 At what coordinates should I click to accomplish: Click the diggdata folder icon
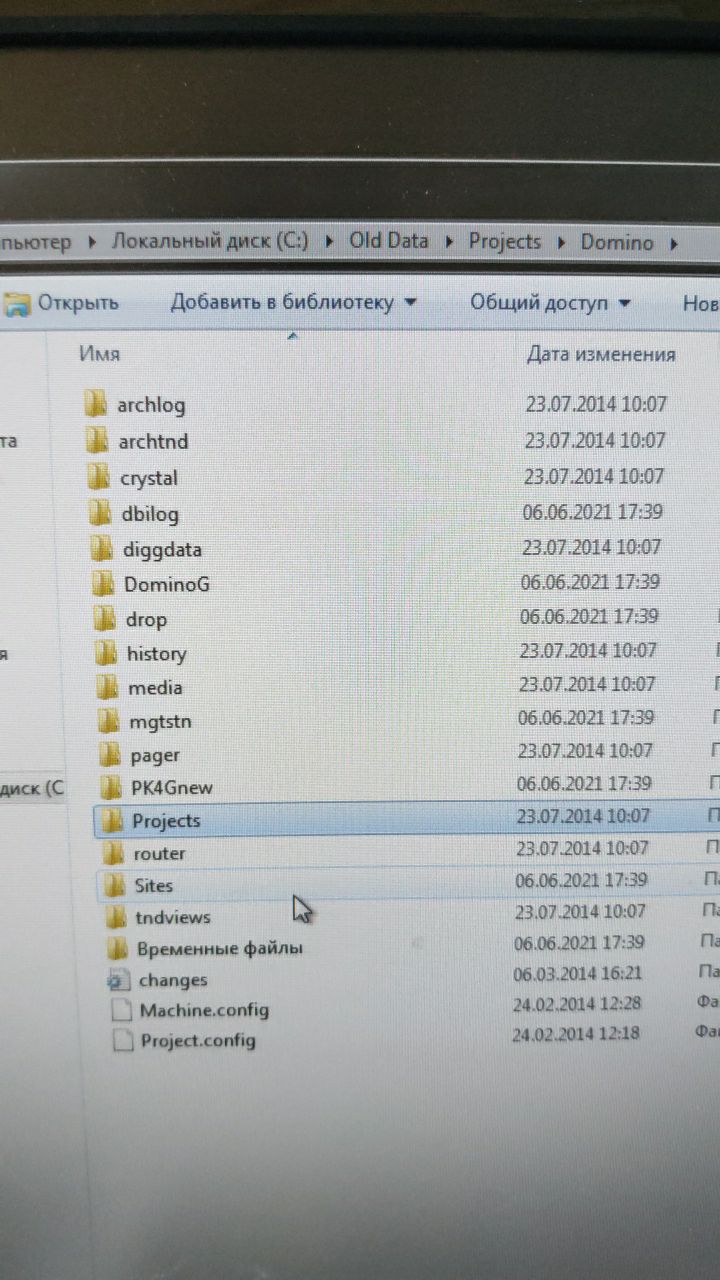point(101,548)
